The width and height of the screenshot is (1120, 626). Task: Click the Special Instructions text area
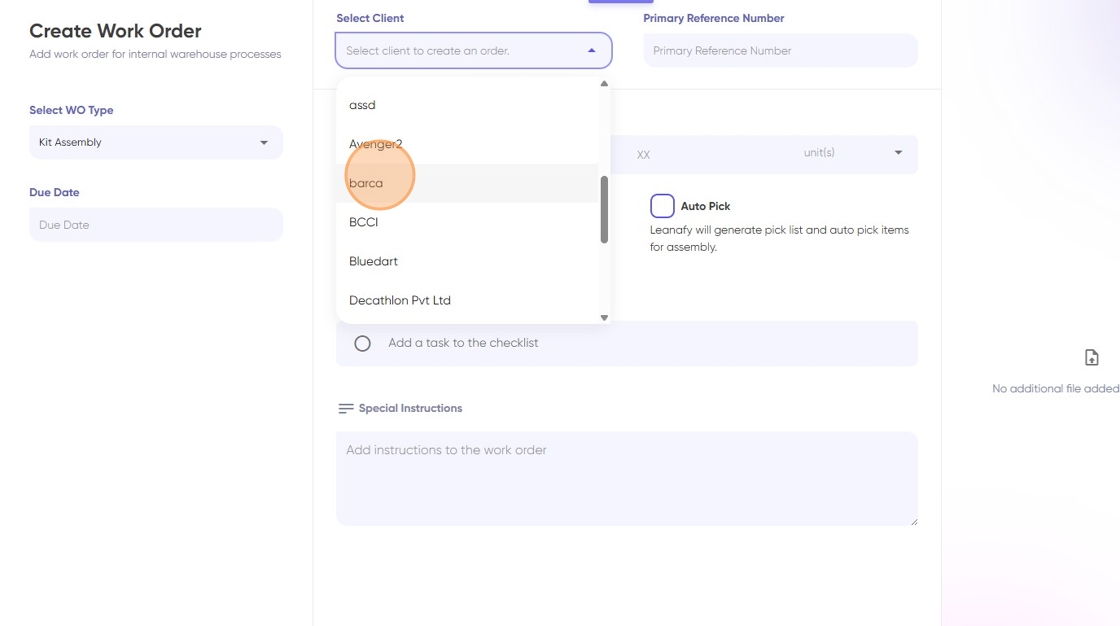(x=626, y=478)
